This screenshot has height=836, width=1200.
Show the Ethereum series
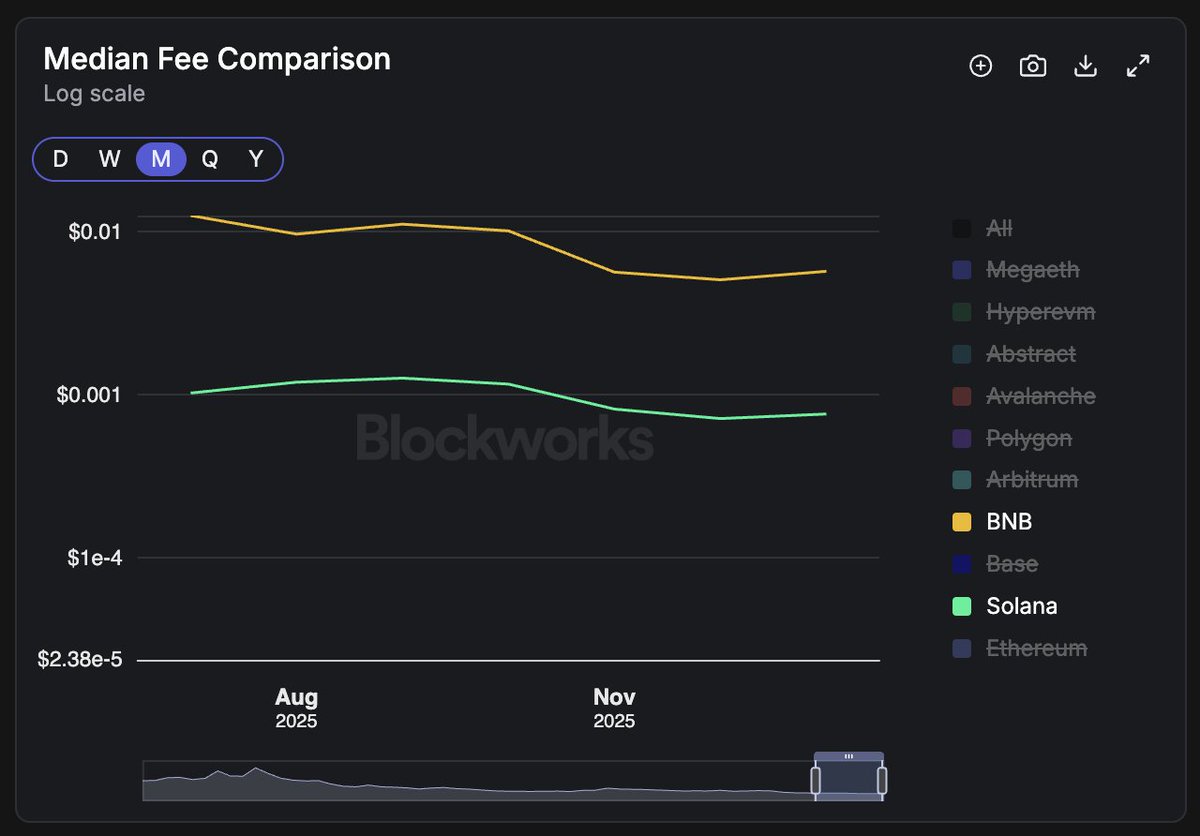tap(1019, 648)
